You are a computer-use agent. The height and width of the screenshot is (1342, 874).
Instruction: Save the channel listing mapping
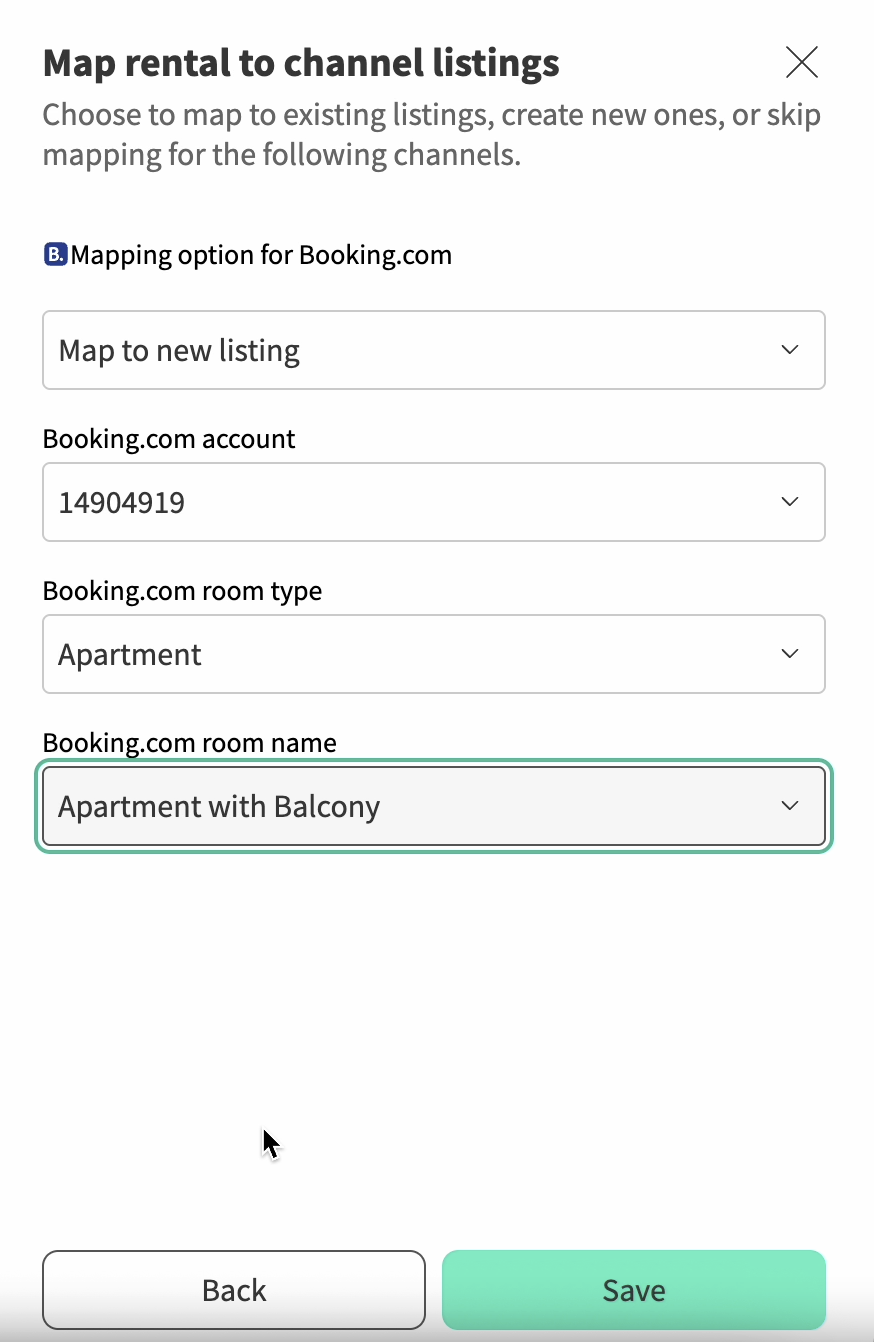pos(634,1290)
